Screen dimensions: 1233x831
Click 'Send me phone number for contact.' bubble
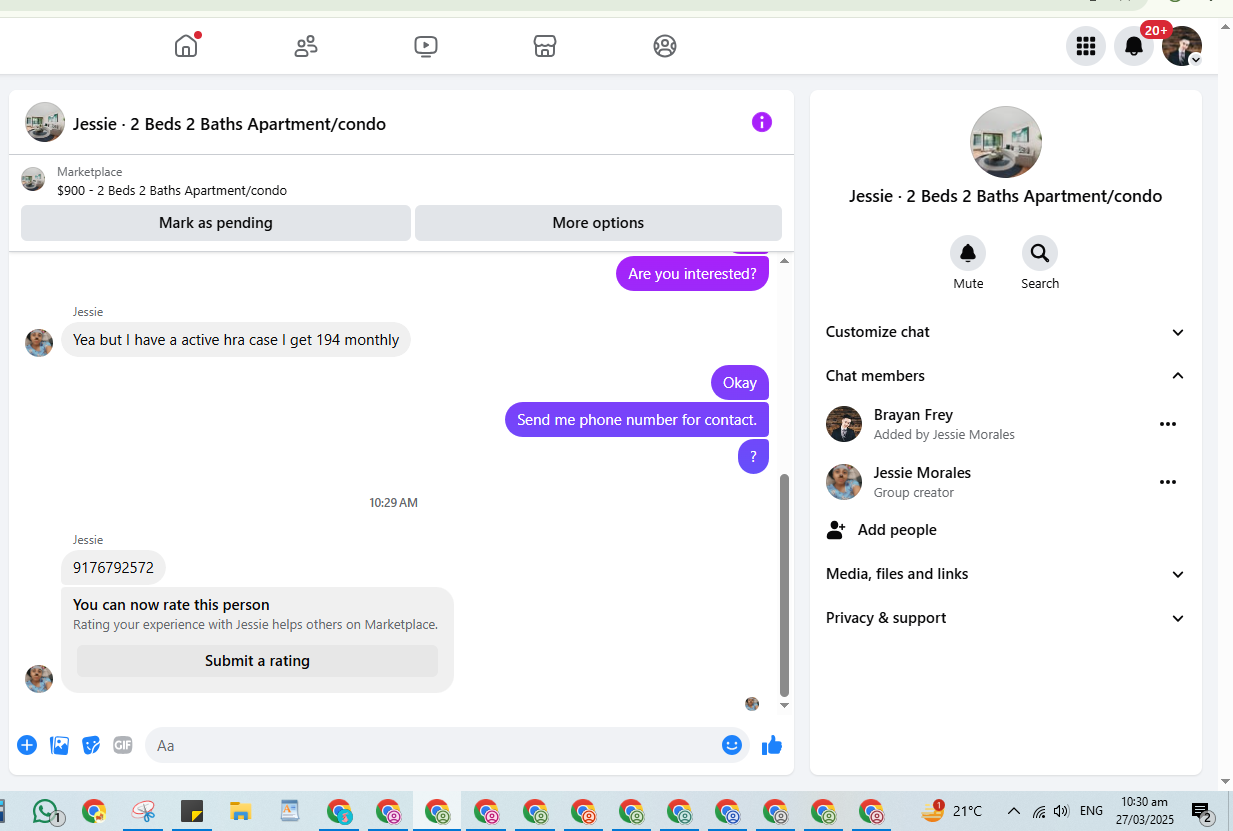point(637,420)
